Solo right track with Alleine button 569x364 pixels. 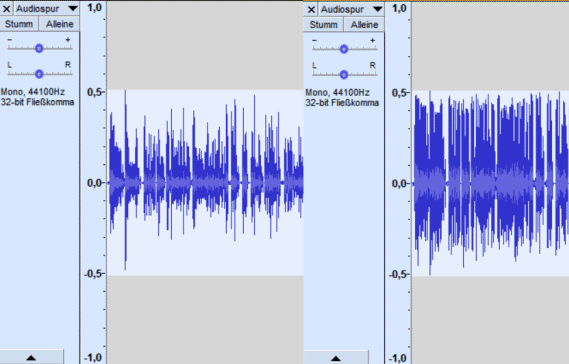(x=364, y=25)
